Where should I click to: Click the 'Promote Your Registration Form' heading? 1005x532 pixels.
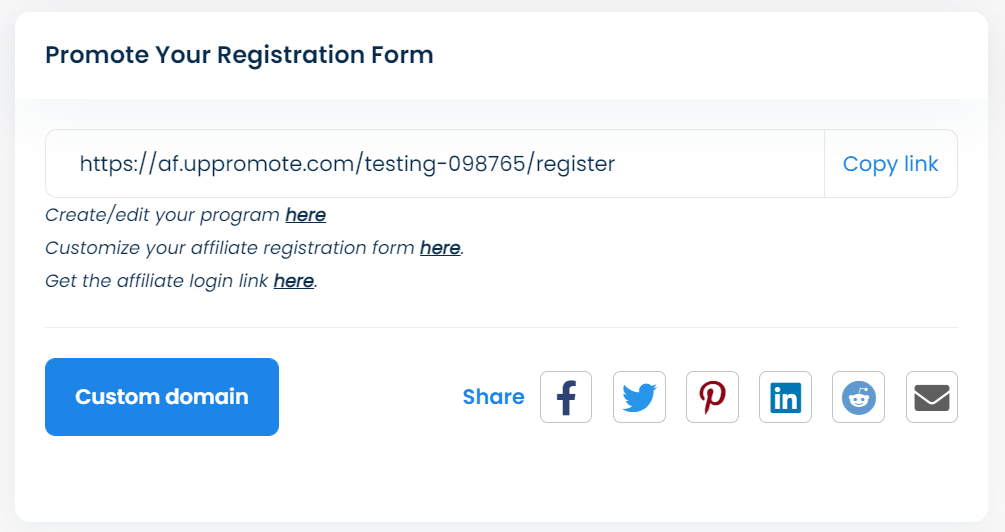click(239, 55)
